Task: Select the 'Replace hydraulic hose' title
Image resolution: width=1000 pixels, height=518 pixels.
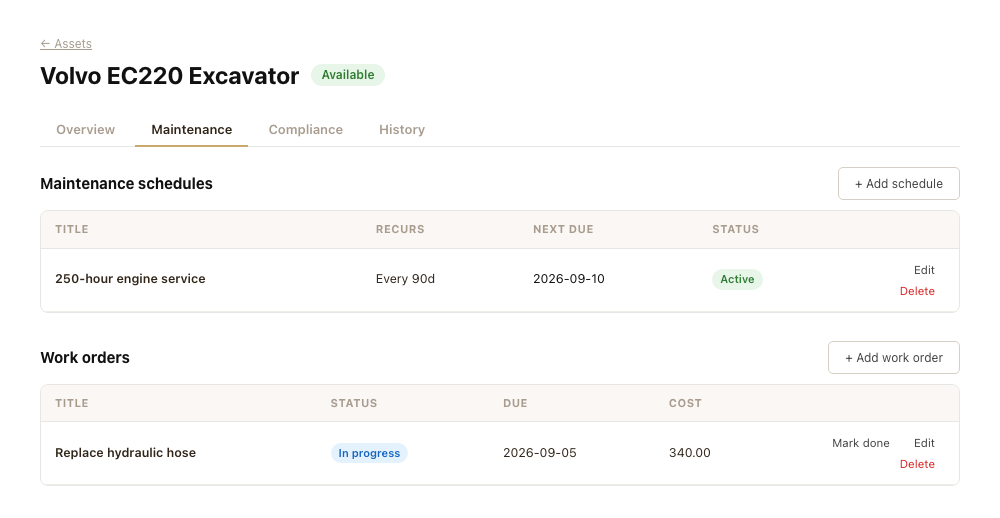Action: pyautogui.click(x=126, y=453)
